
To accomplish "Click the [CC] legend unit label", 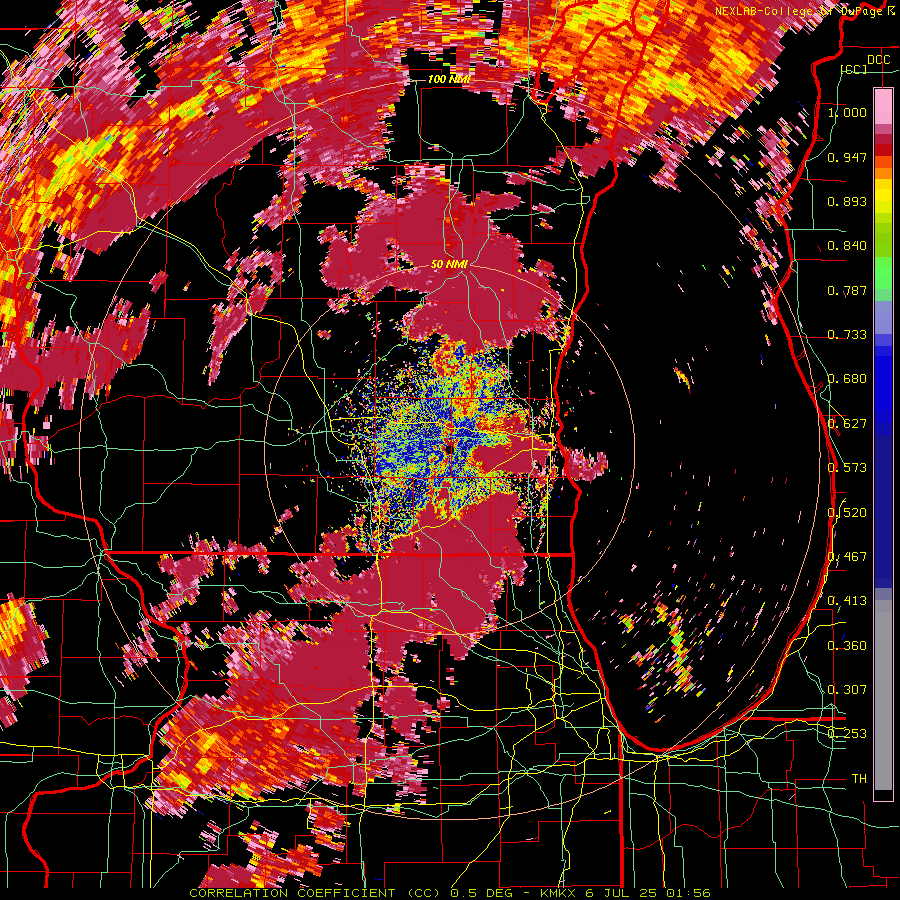I will [x=854, y=69].
